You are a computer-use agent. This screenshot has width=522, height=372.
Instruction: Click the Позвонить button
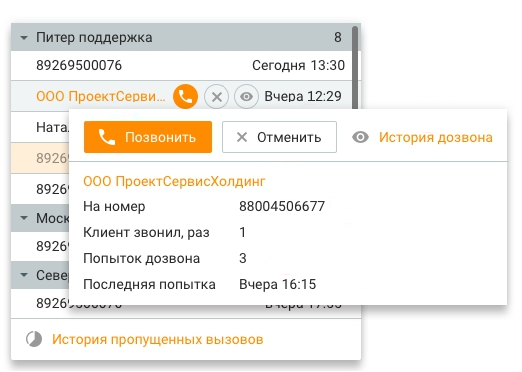pyautogui.click(x=148, y=137)
